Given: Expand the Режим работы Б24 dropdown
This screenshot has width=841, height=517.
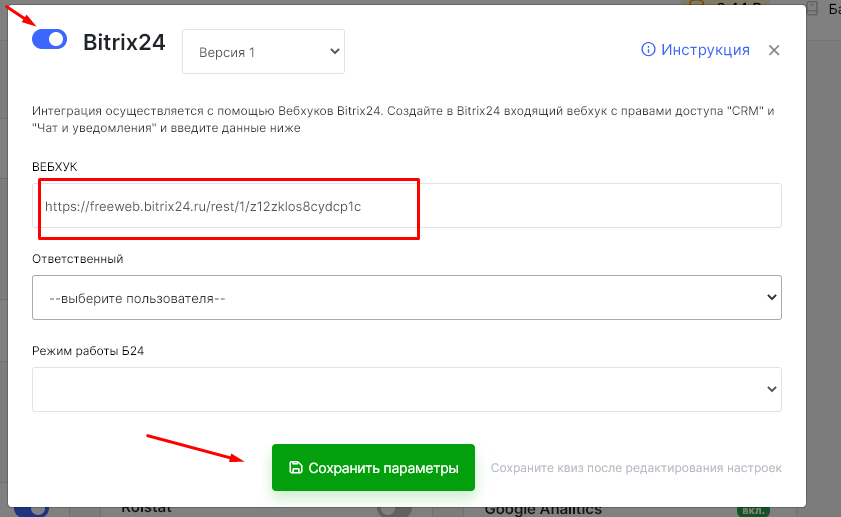Looking at the screenshot, I should [407, 389].
